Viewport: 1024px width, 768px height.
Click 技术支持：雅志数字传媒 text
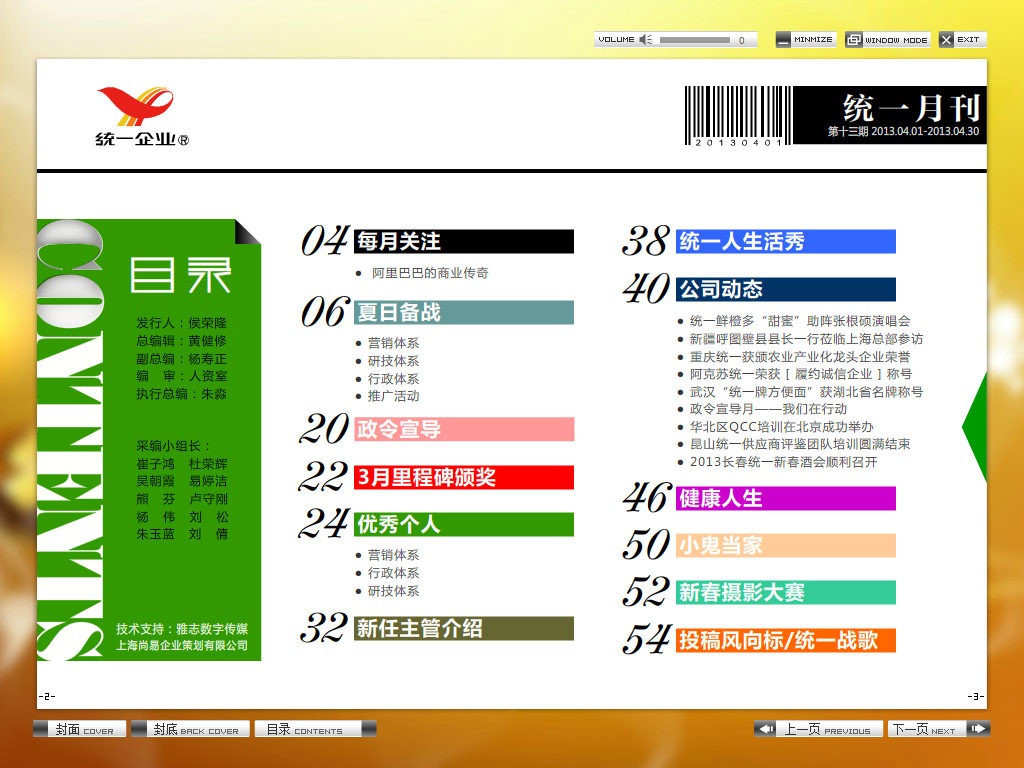click(x=182, y=629)
